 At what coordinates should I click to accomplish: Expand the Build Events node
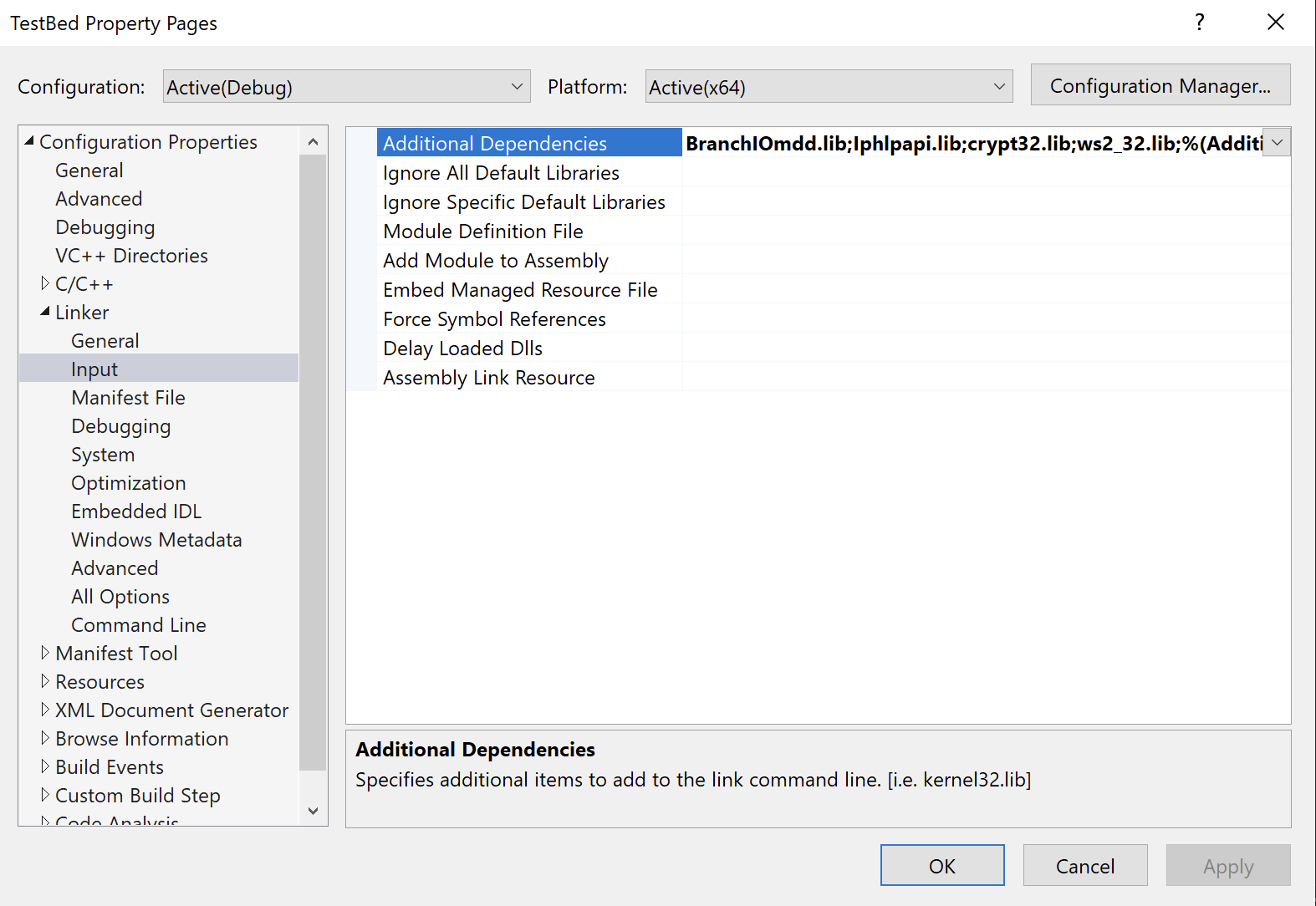point(45,766)
